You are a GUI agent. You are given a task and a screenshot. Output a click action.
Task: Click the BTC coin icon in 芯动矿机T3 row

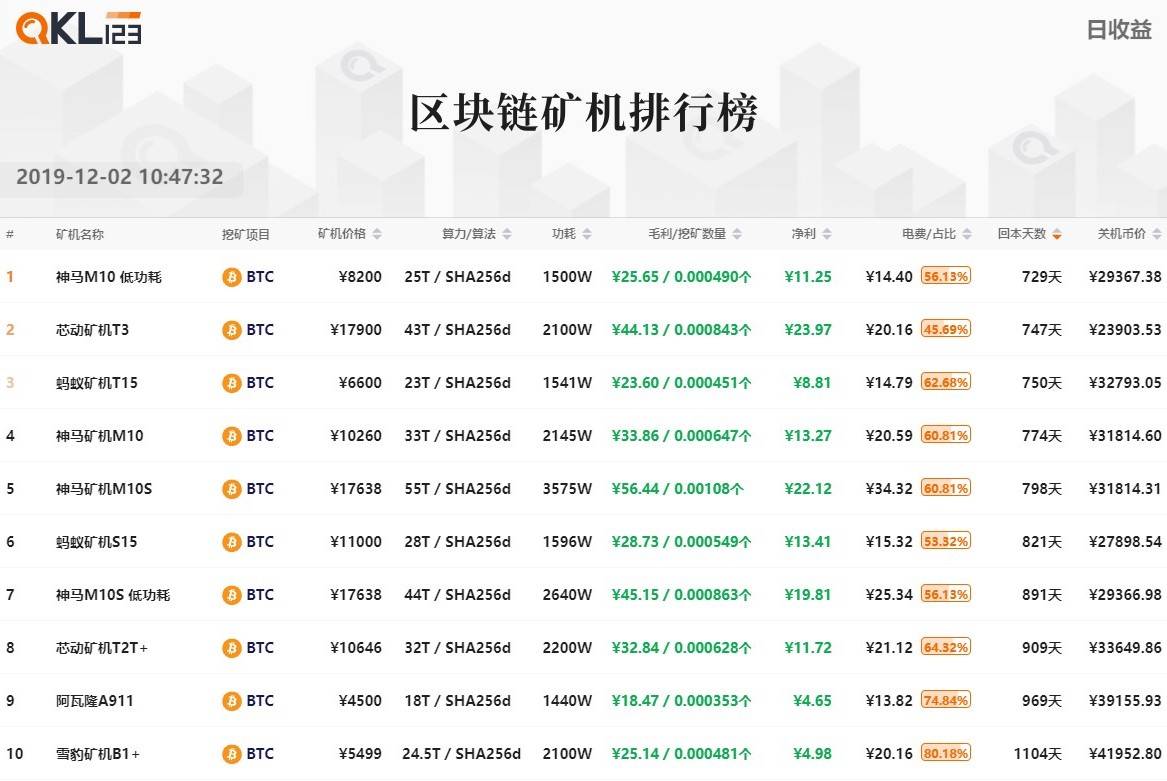231,330
